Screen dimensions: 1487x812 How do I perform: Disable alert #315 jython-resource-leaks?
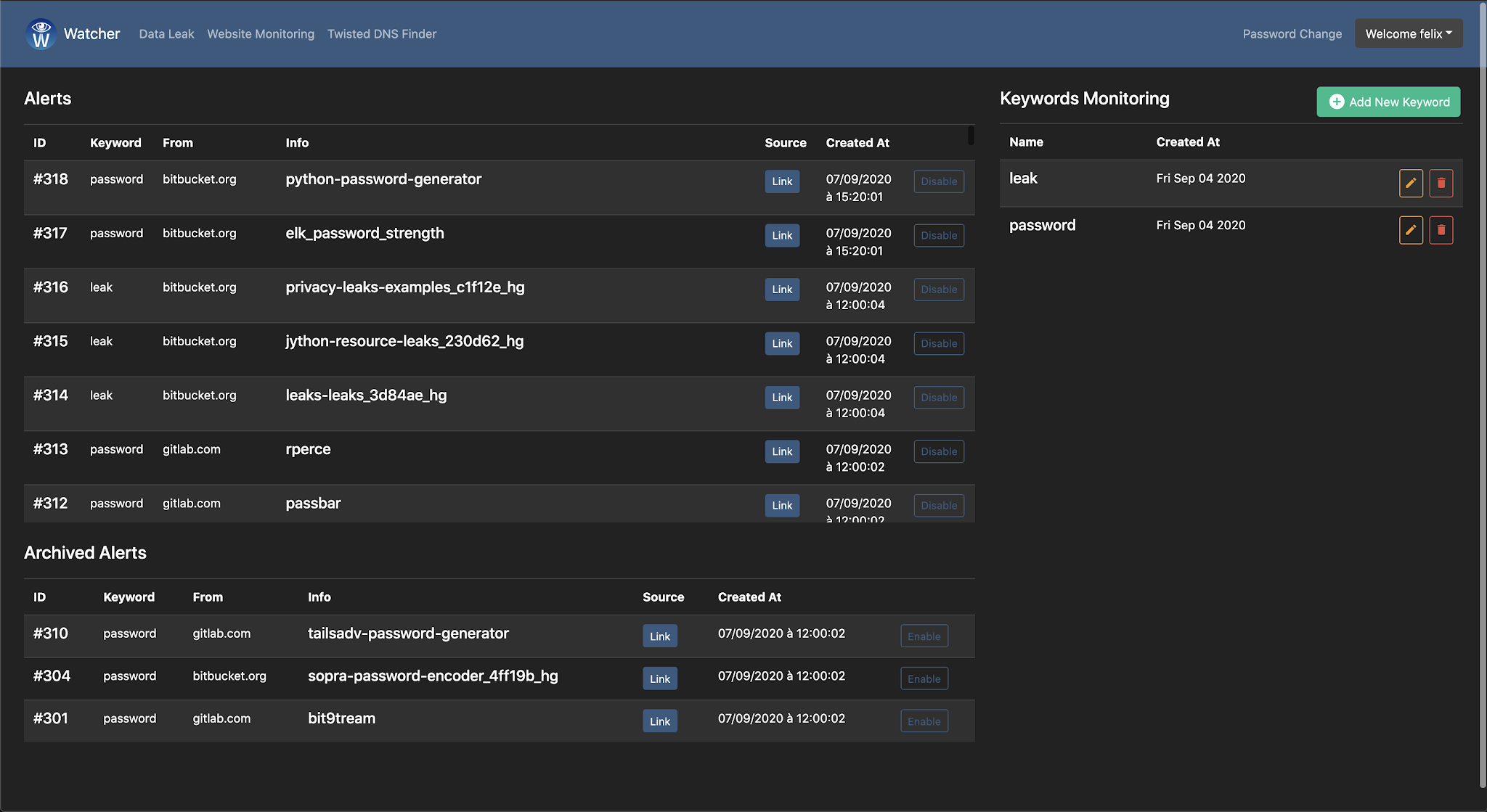click(938, 343)
